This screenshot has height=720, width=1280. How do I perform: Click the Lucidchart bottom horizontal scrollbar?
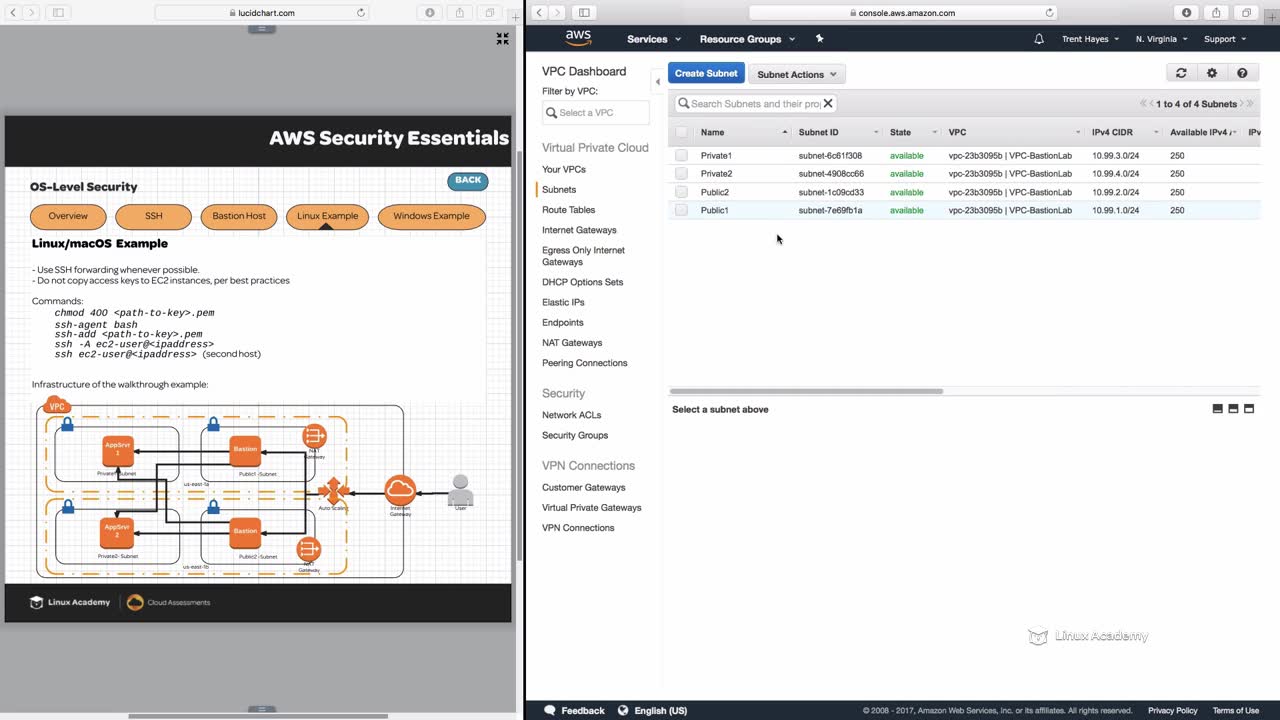tap(258, 716)
